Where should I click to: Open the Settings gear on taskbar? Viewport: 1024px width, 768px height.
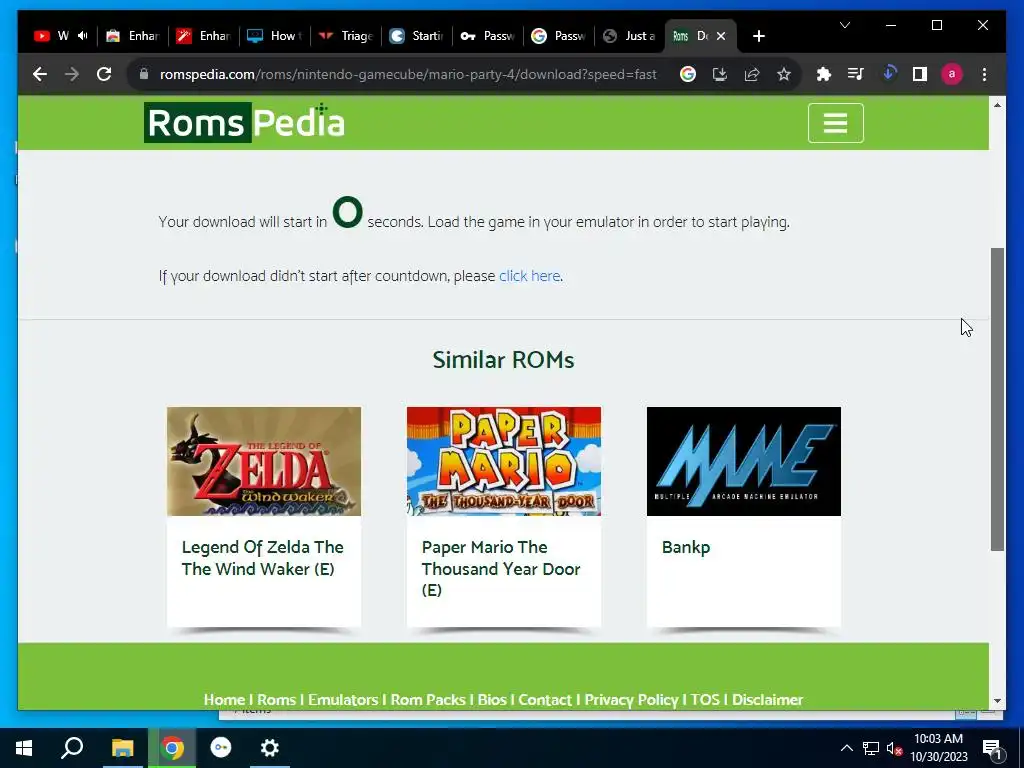coord(270,748)
